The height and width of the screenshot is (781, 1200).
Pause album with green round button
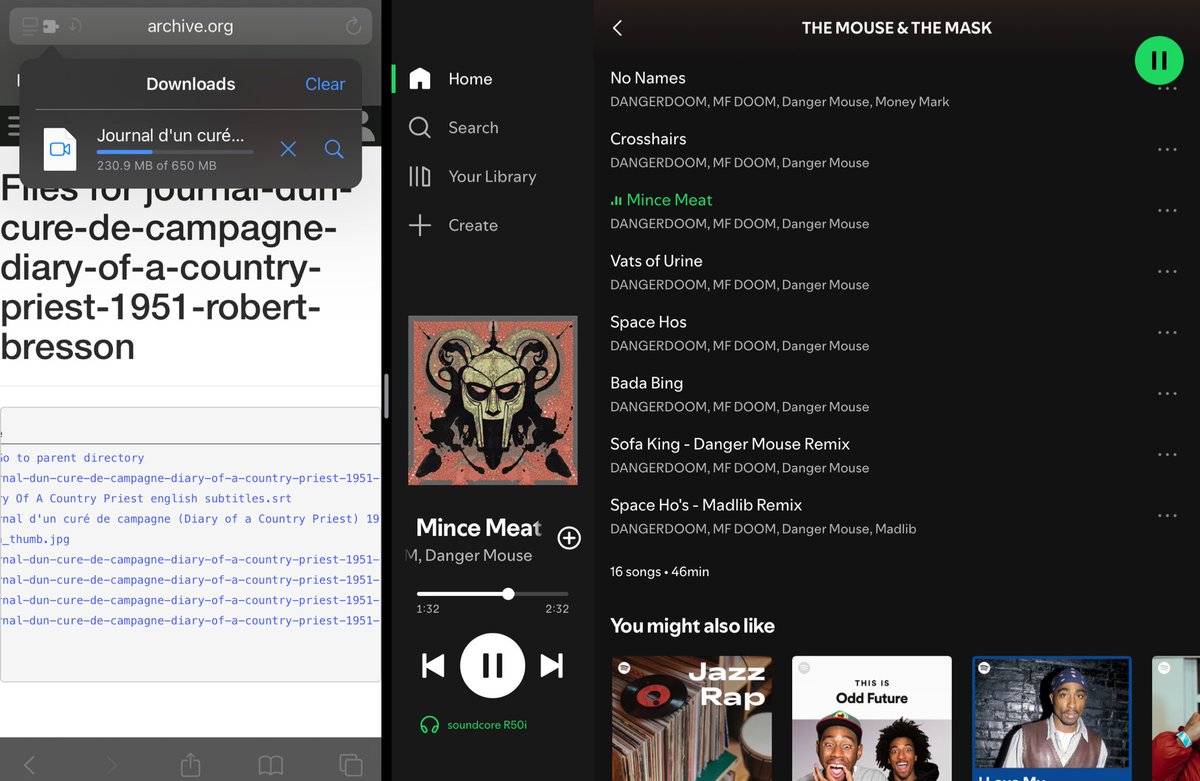[x=1158, y=61]
